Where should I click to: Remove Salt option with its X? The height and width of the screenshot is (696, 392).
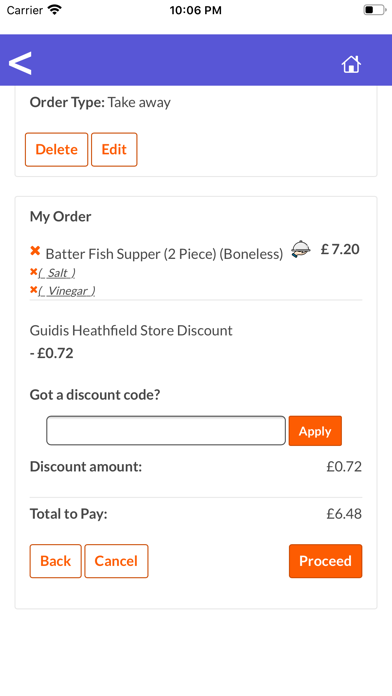pos(33,272)
